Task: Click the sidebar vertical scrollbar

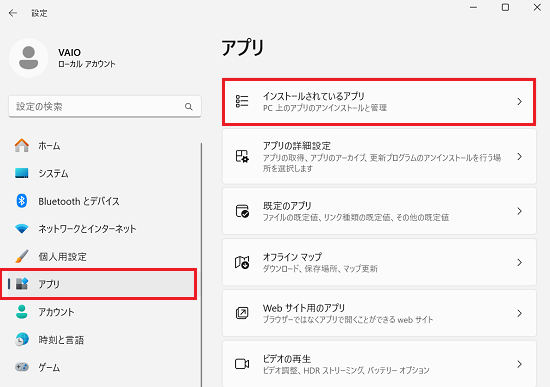Action: click(201, 265)
